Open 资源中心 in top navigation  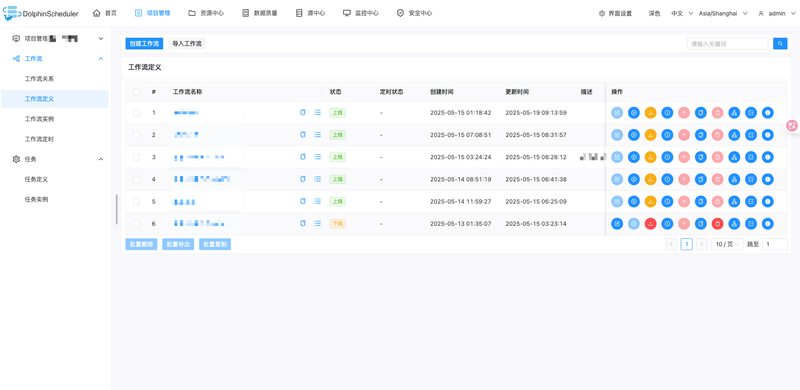click(x=206, y=14)
